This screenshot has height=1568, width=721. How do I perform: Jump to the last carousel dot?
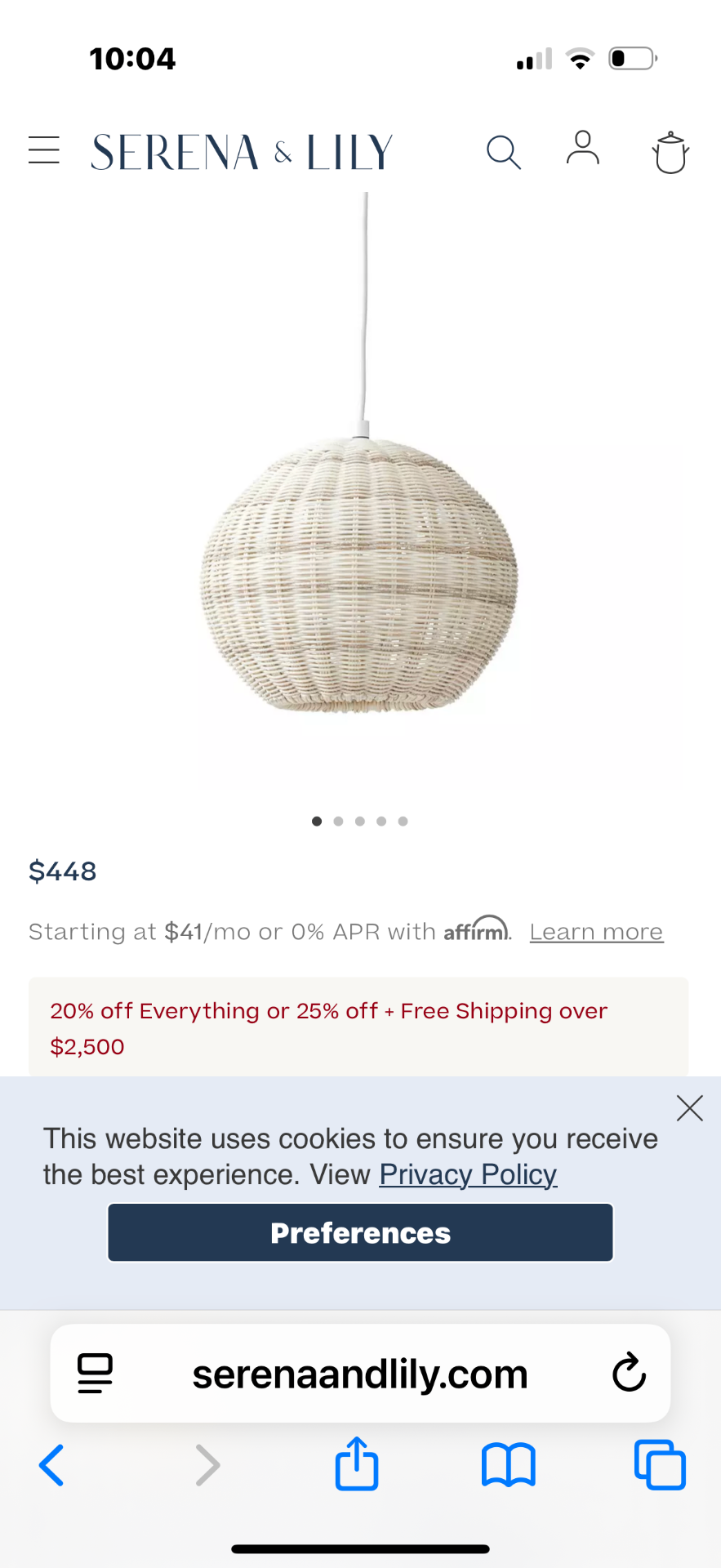403,822
